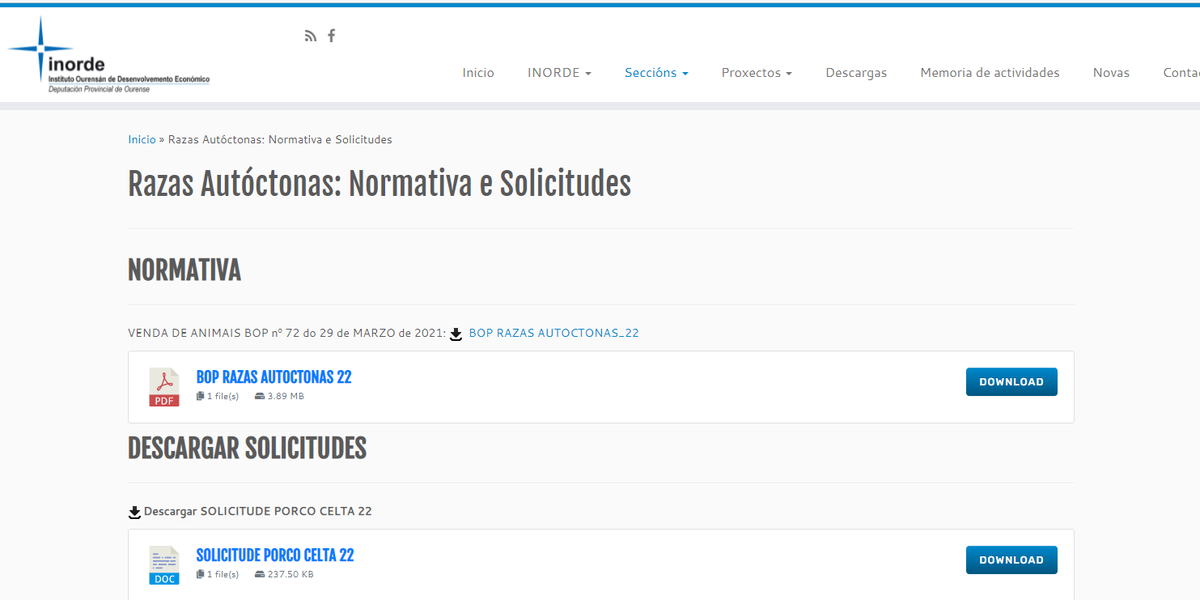Screen dimensions: 1200x600
Task: Click the PDF icon of BOP RAZAS AUTOCTONAS 22
Action: coord(164,387)
